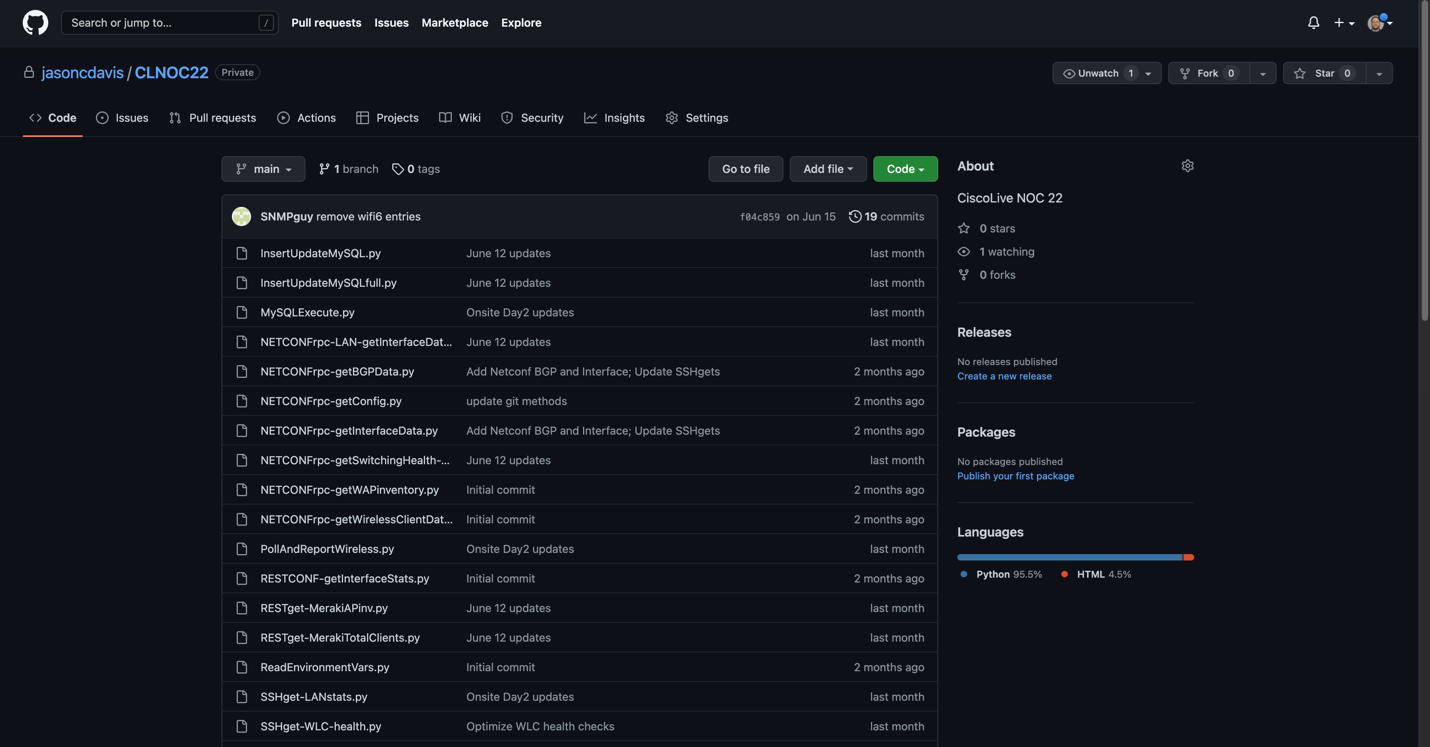Click the SNMPguy avatar in commit row
The image size is (1430, 747).
click(x=241, y=216)
